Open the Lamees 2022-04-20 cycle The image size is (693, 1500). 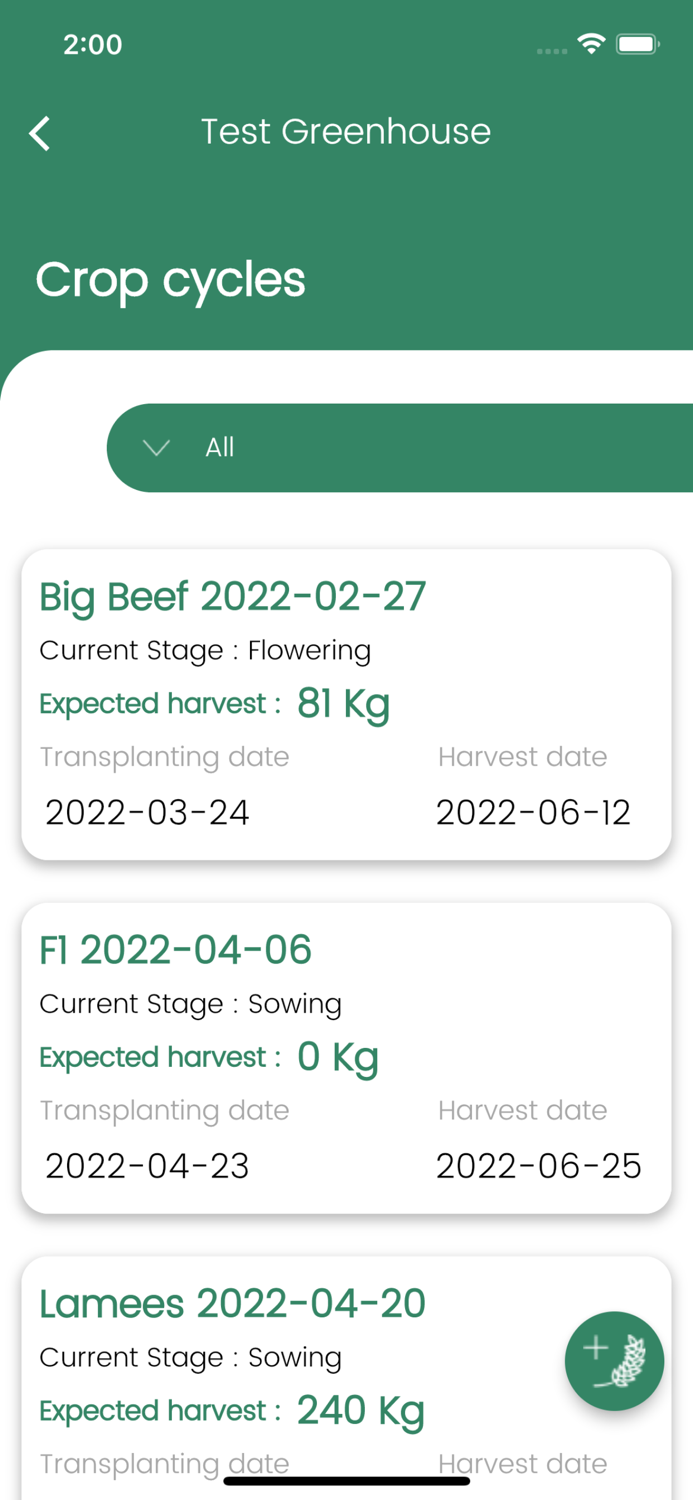(232, 1304)
